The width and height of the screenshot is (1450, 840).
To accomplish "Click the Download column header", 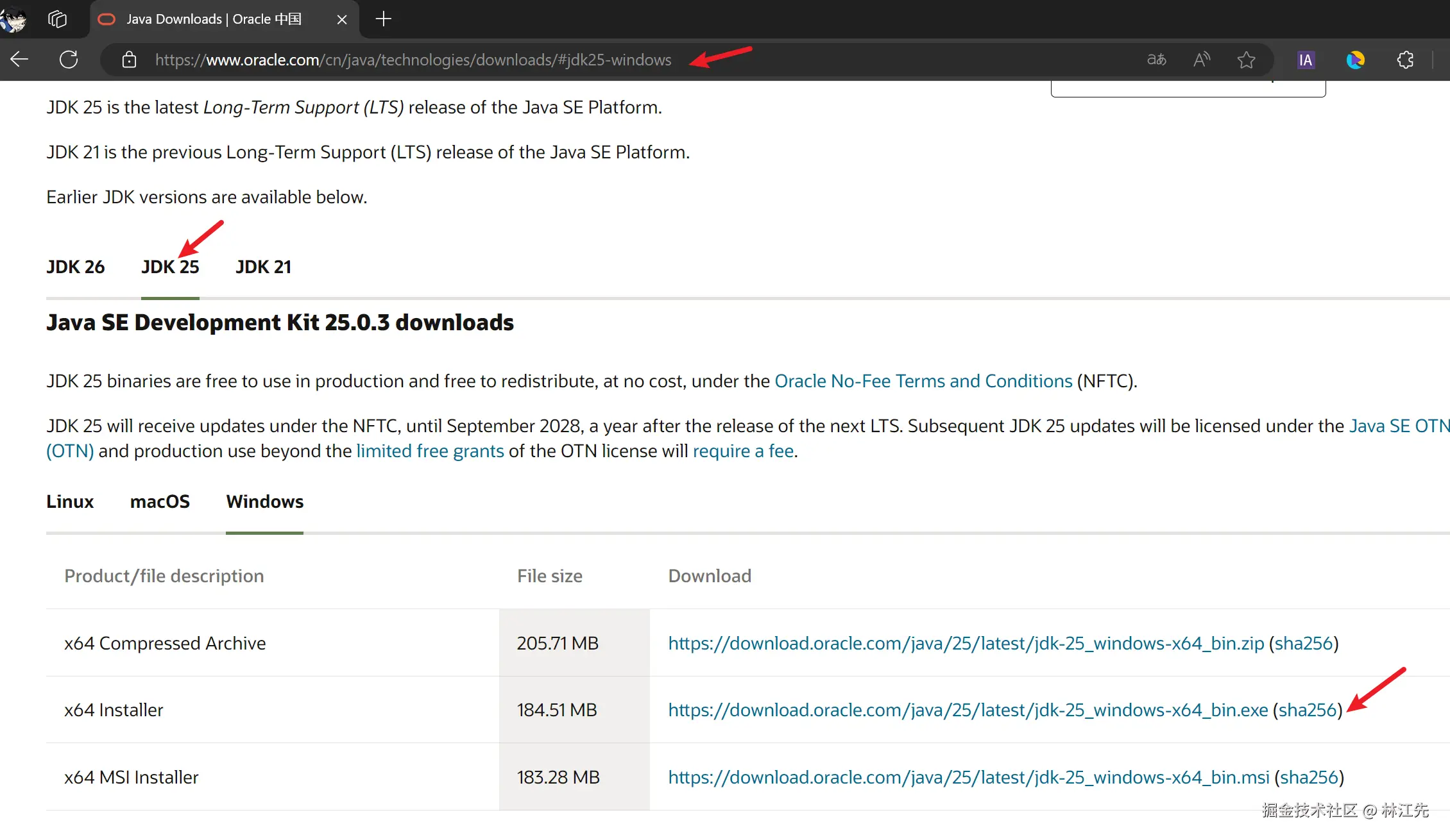I will pos(710,576).
